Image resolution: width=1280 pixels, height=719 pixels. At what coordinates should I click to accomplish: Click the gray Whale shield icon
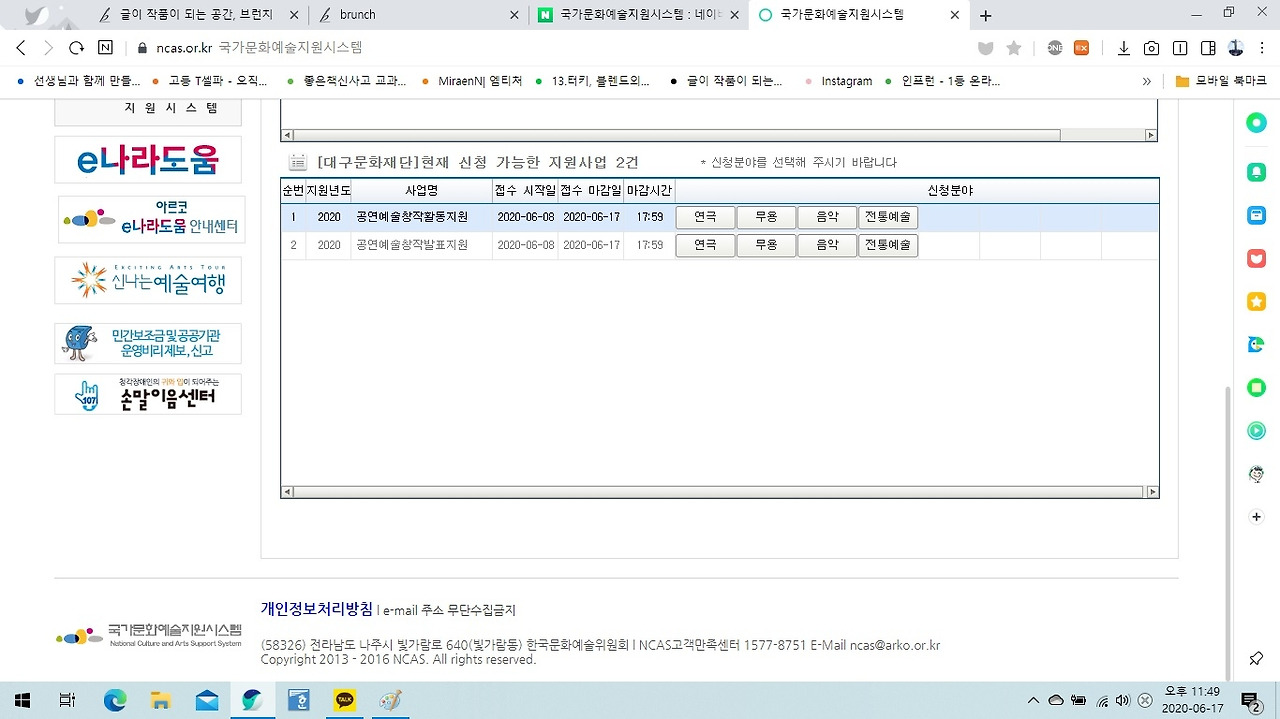(985, 48)
